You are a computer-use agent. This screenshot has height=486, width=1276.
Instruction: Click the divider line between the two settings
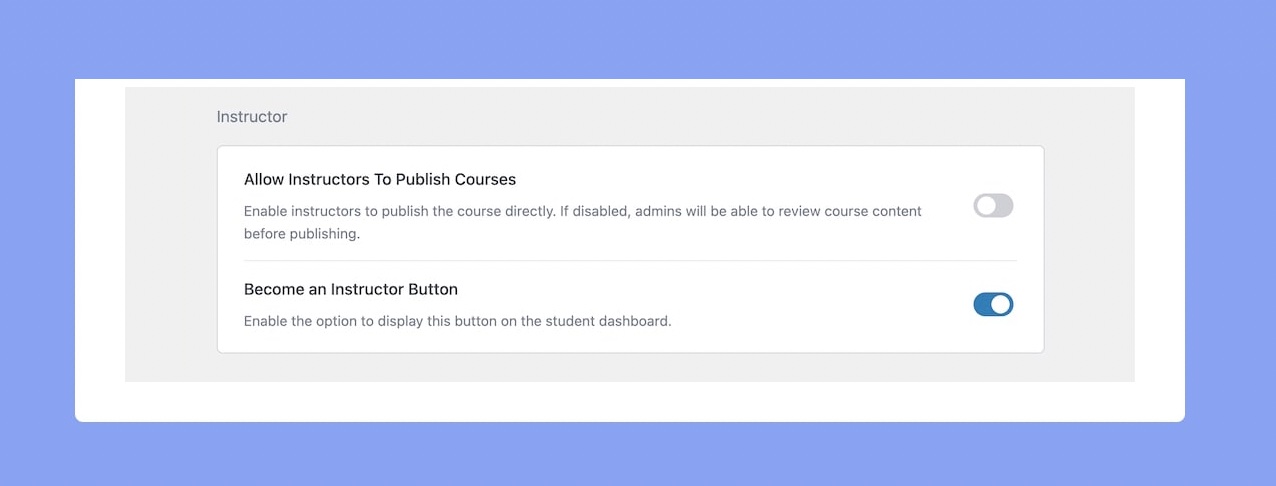point(630,261)
